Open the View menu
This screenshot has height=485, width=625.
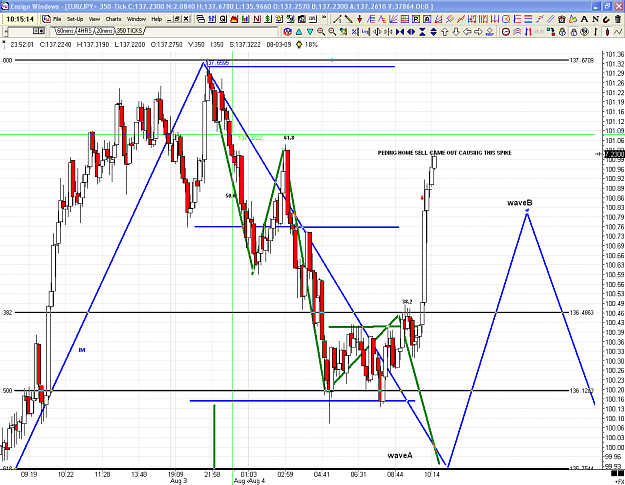[94, 19]
